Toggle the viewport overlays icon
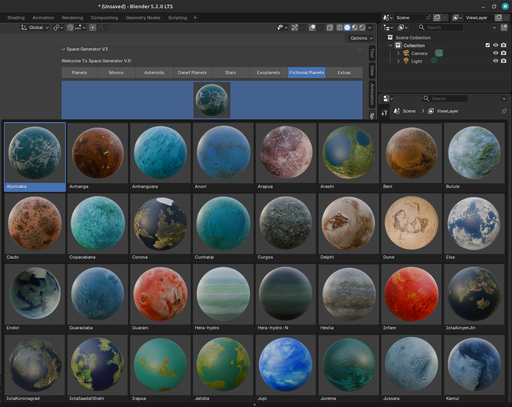The width and height of the screenshot is (512, 407). coord(312,28)
